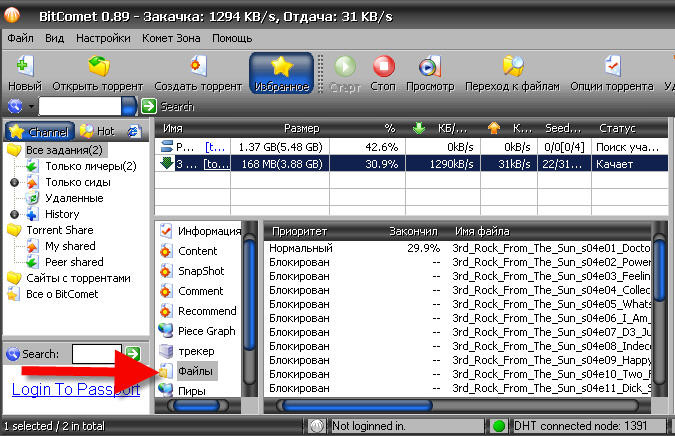Expand the Только сиды node

click(14, 182)
